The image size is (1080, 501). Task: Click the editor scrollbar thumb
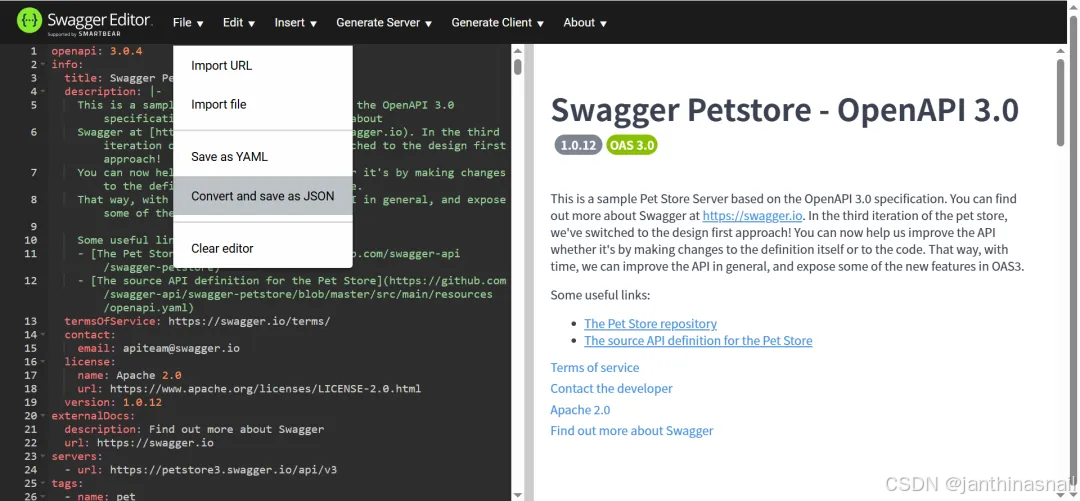click(x=517, y=68)
